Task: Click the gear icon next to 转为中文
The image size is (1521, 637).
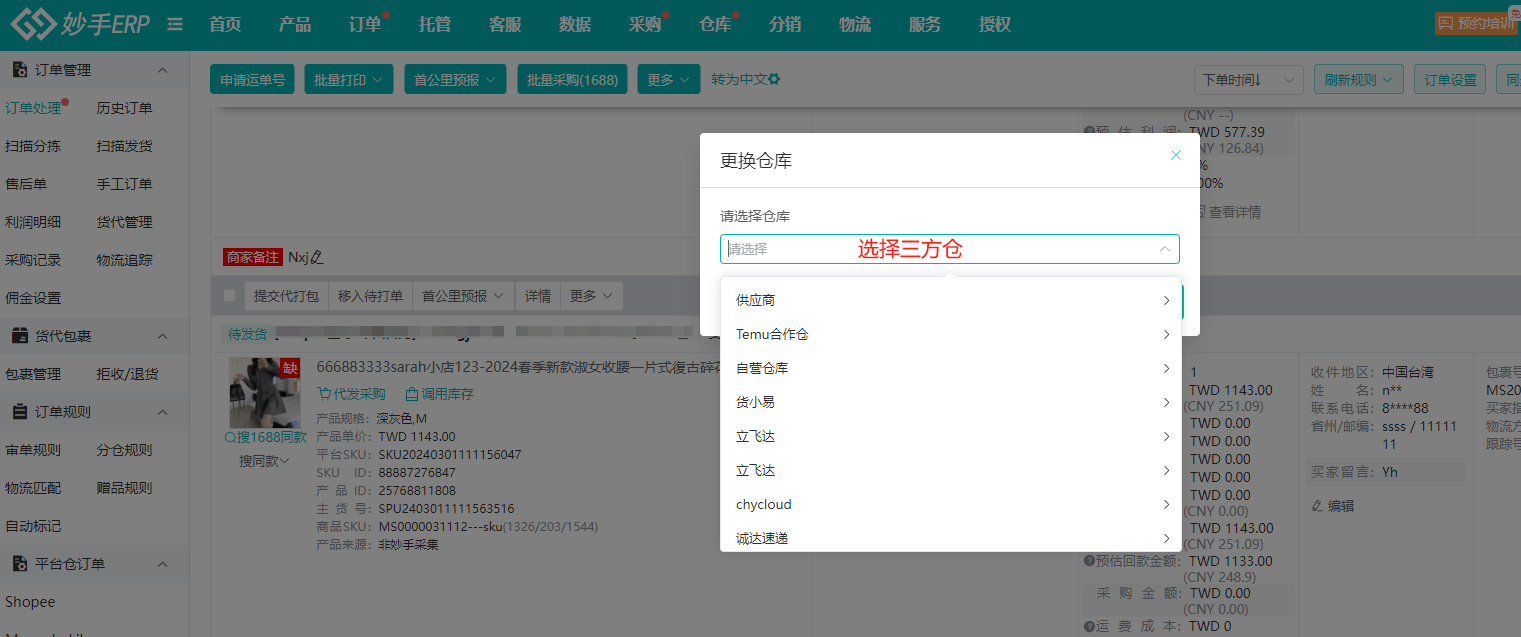Action: pos(774,80)
